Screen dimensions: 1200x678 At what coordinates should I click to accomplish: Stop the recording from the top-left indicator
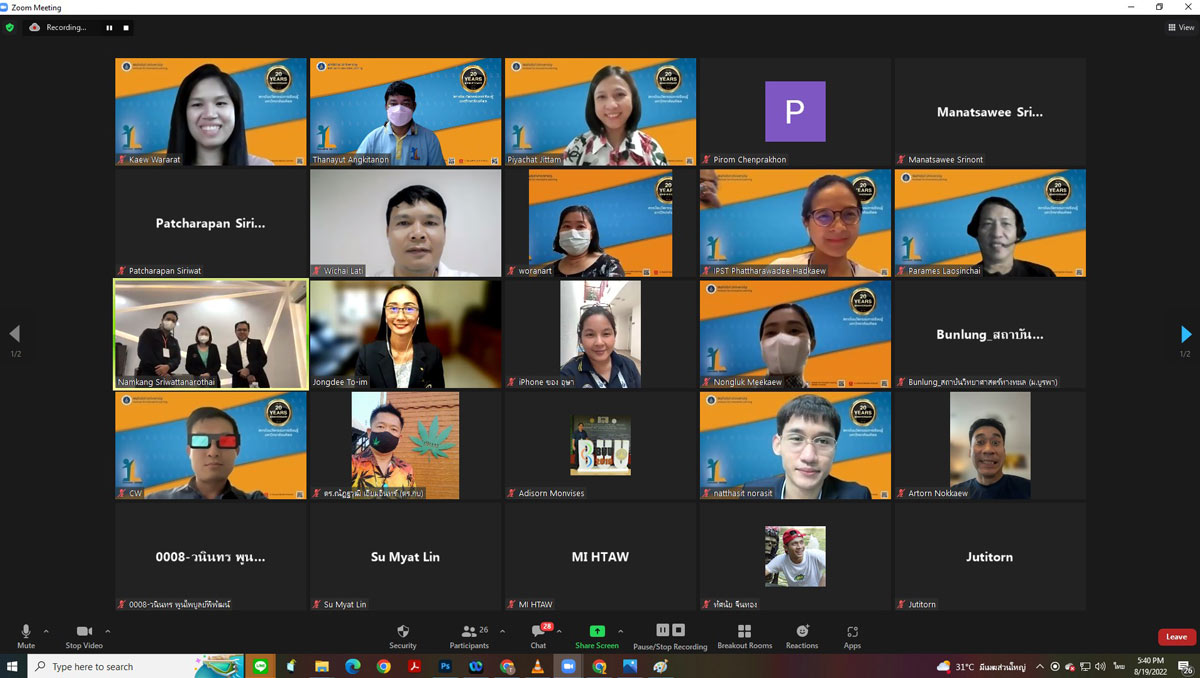point(126,28)
